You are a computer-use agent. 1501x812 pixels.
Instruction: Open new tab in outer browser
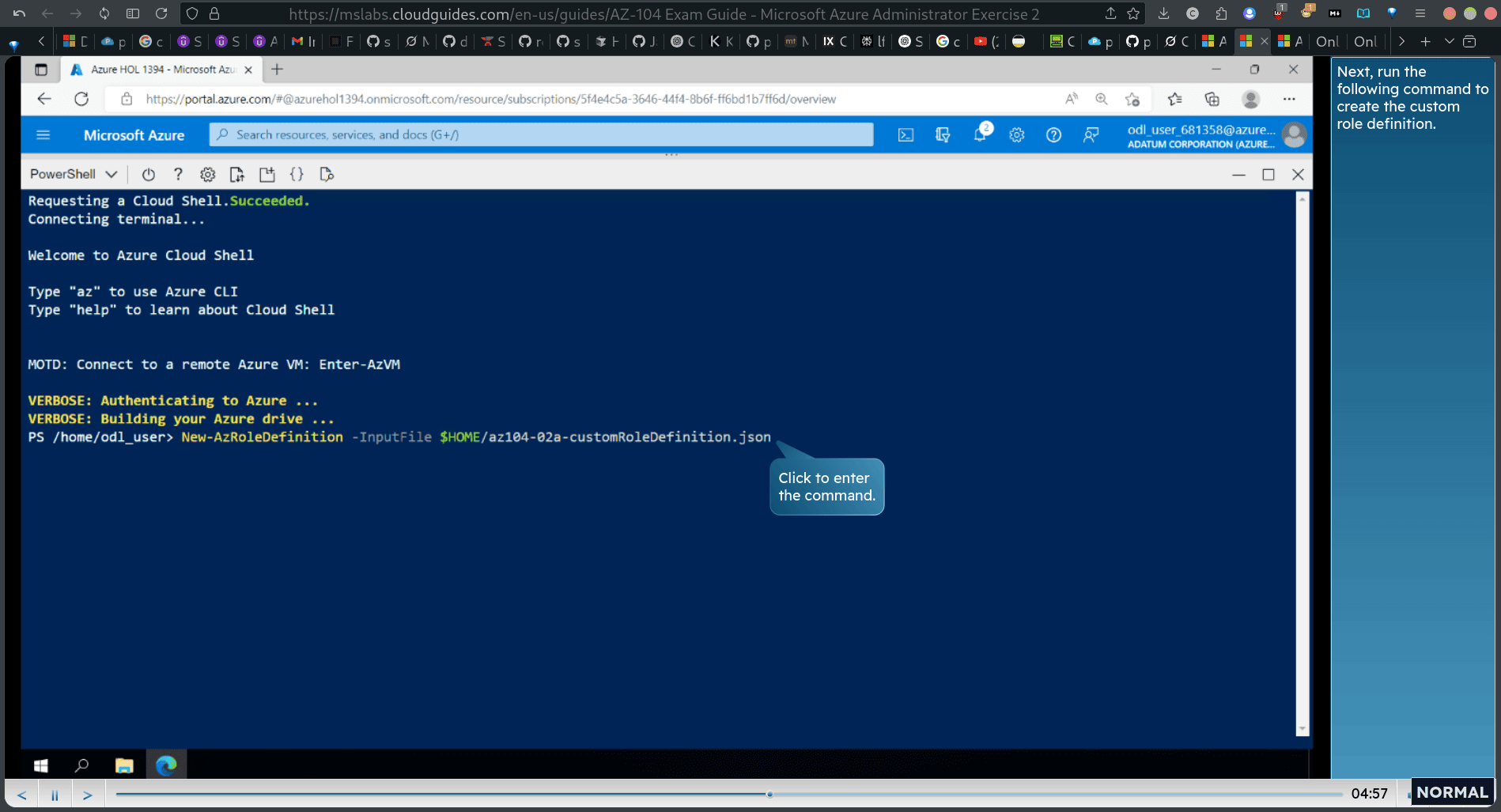pos(1425,41)
